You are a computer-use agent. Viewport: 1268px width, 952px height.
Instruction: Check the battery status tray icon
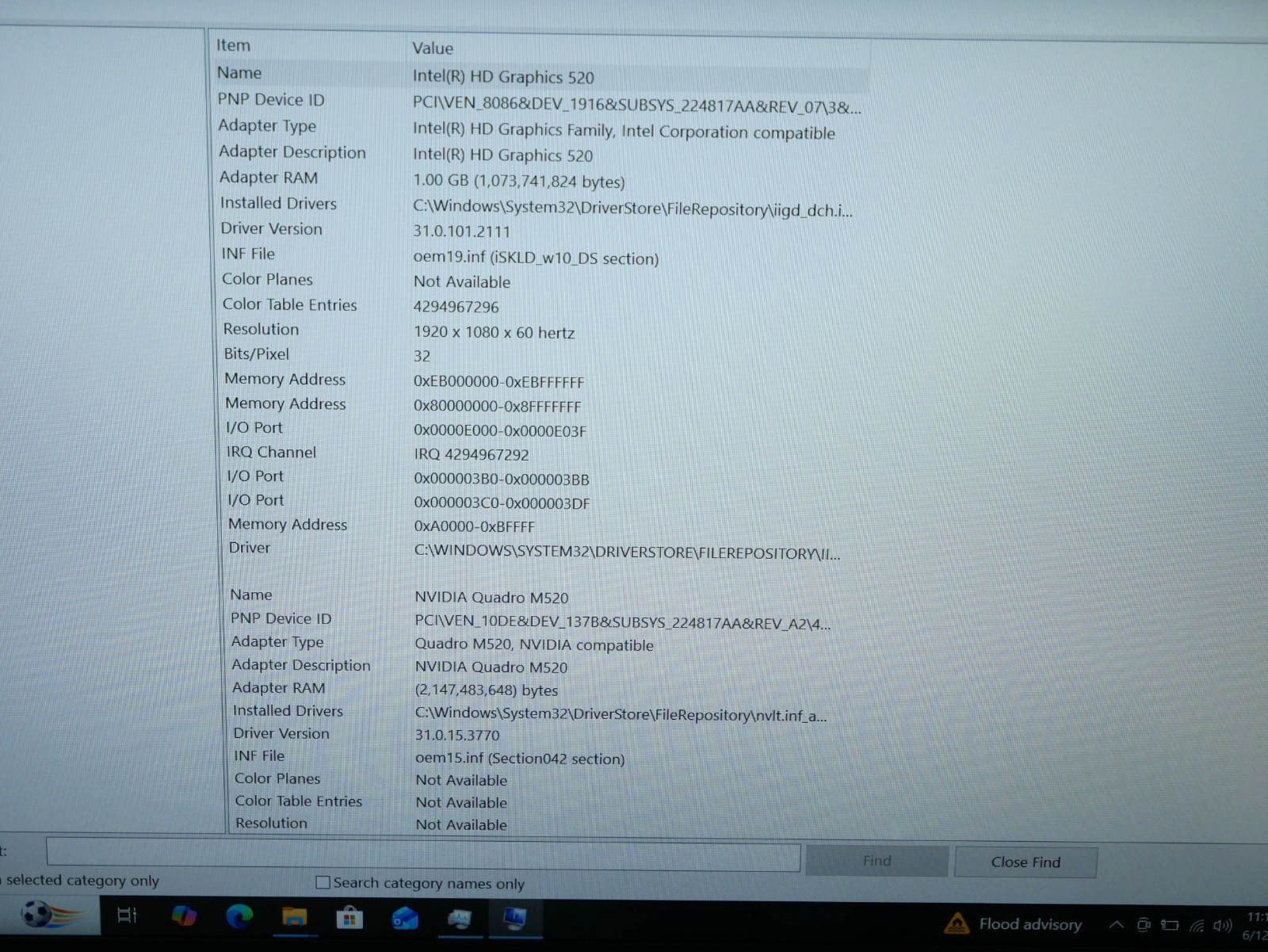click(1170, 925)
